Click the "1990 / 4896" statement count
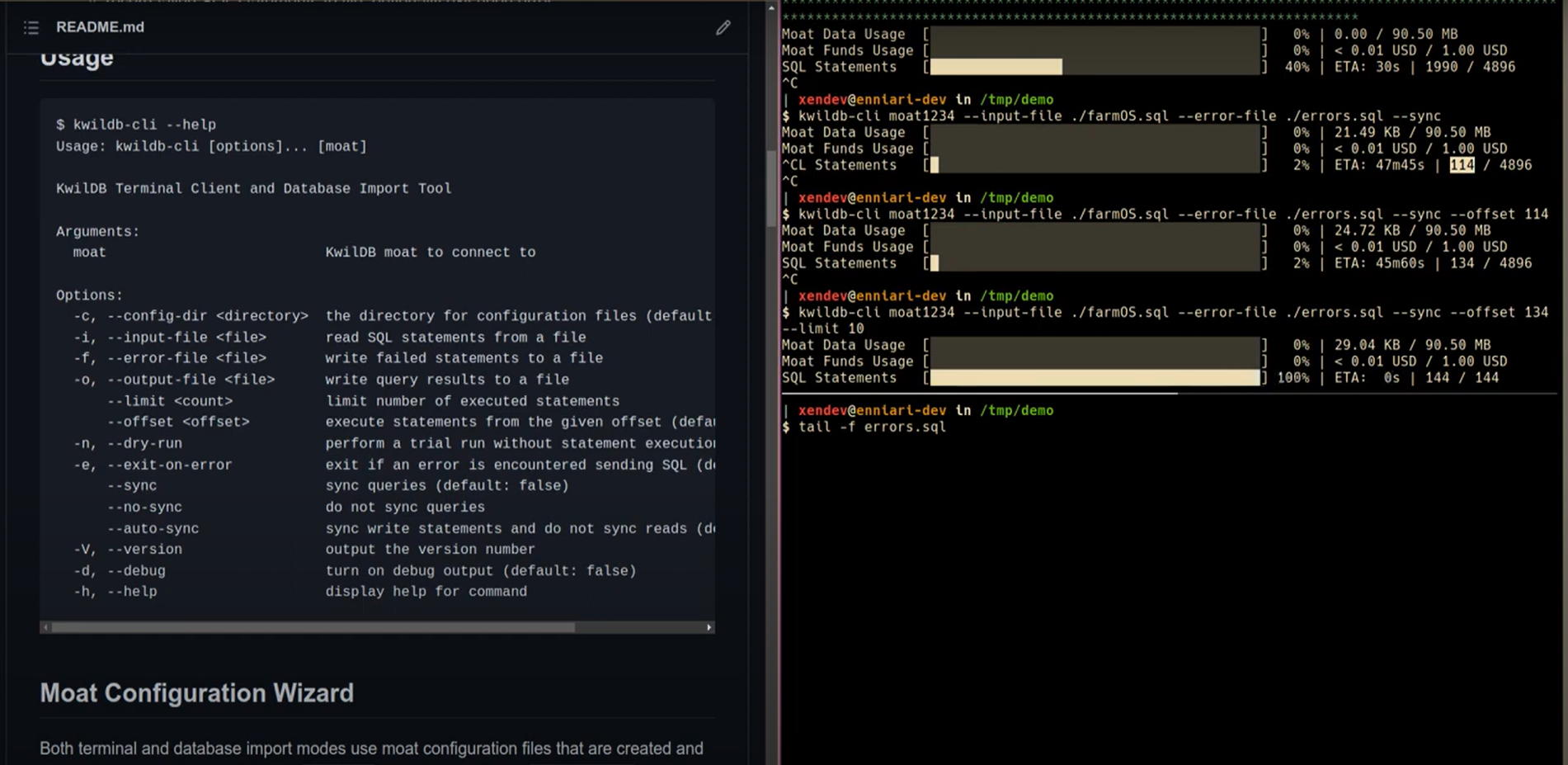The image size is (1568, 765). click(x=1470, y=67)
